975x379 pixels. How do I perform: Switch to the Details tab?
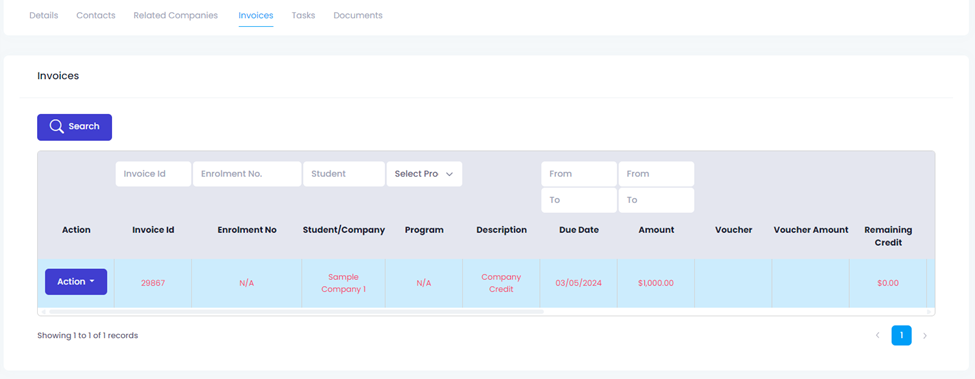(44, 16)
